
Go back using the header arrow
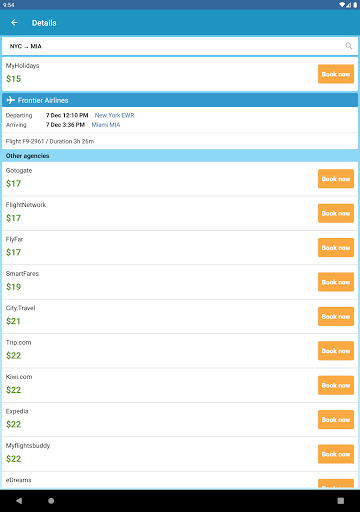[14, 23]
